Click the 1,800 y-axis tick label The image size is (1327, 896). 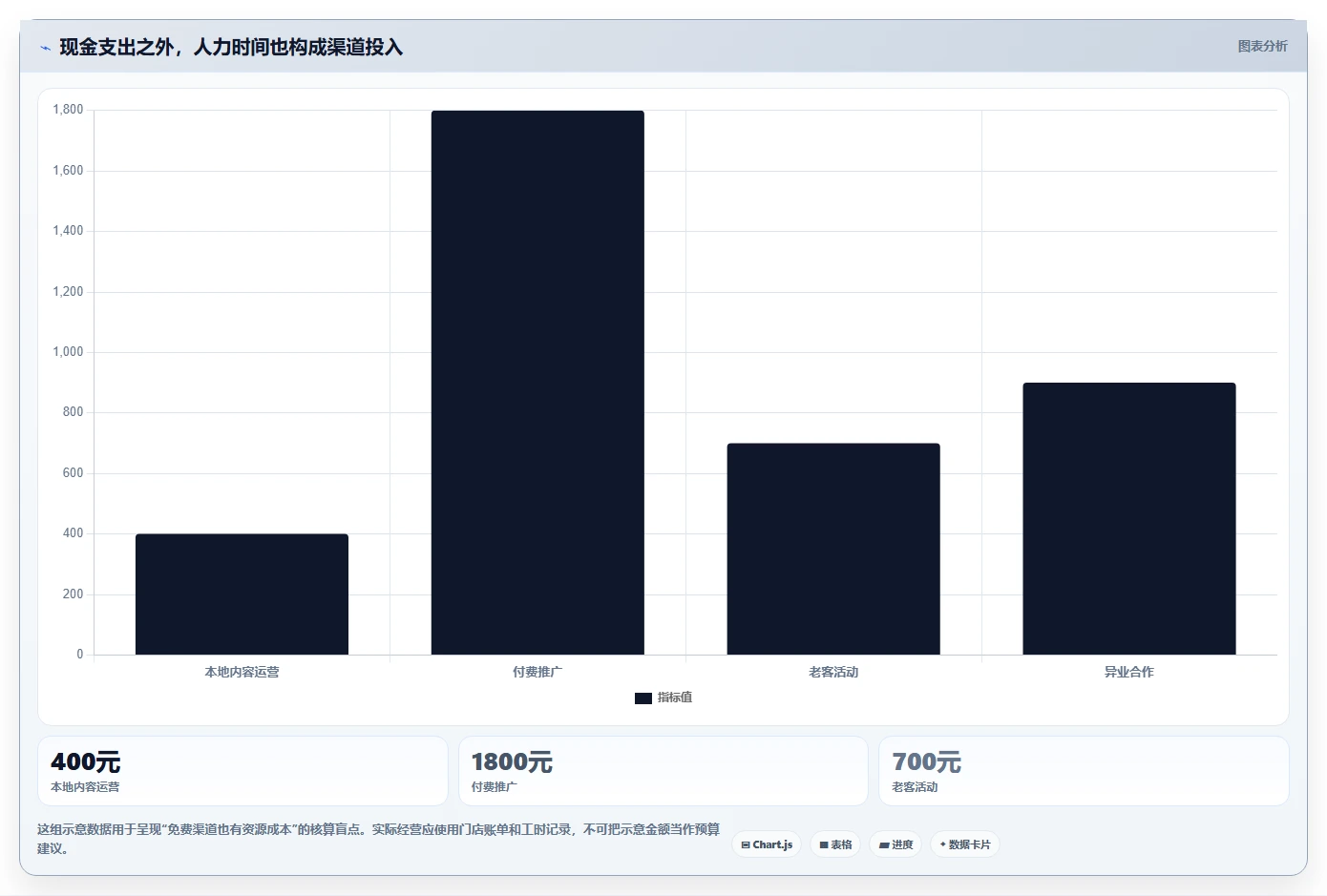[x=68, y=110]
